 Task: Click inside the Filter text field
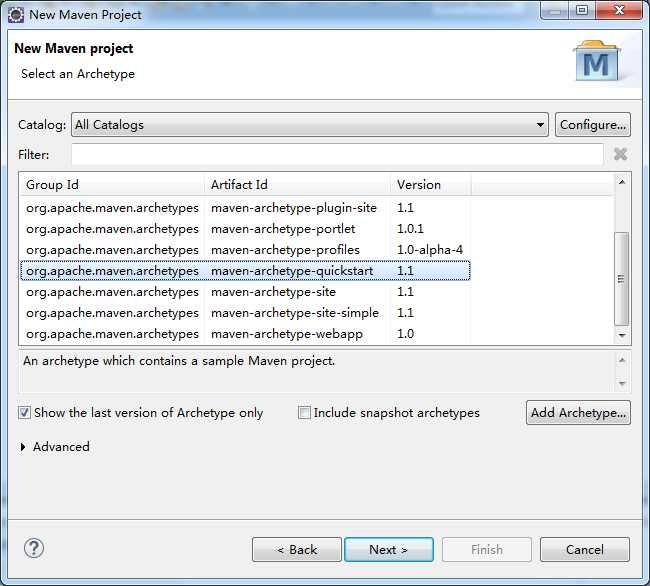click(337, 155)
